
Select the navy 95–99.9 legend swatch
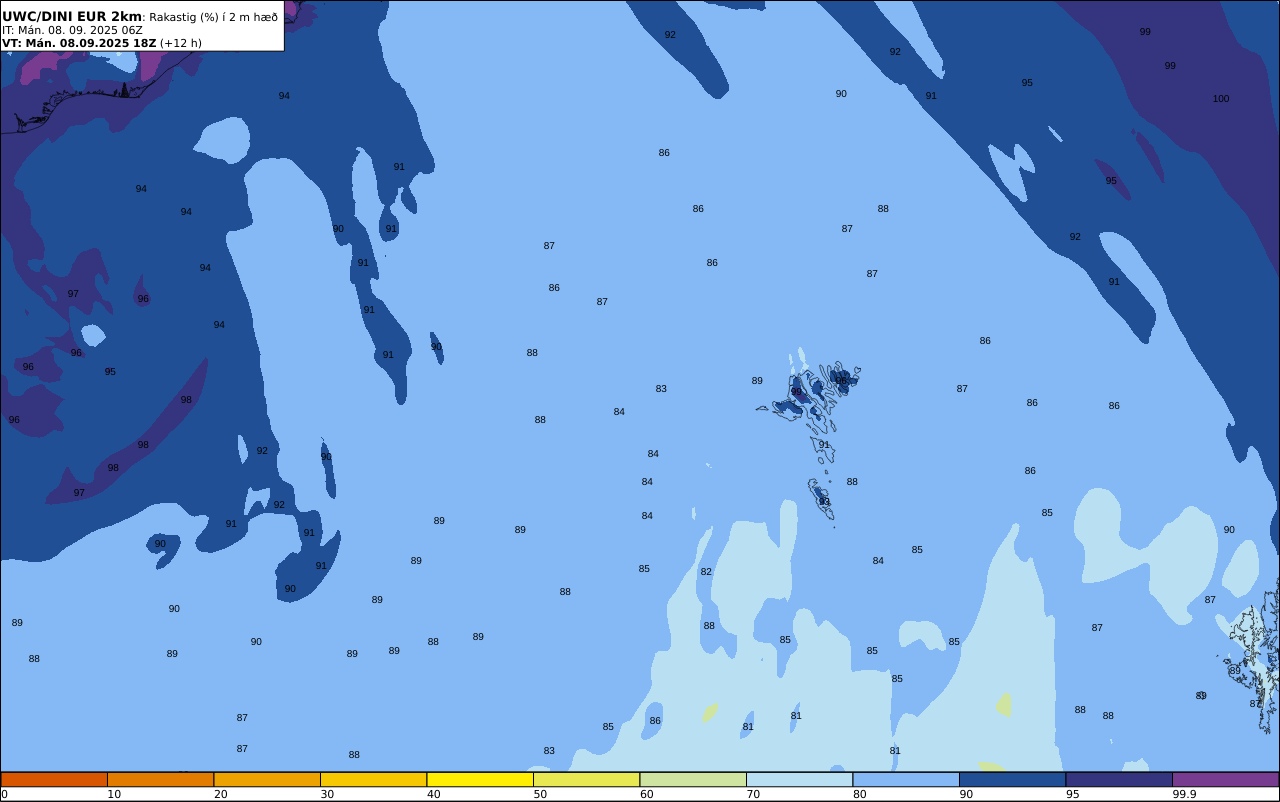pos(1119,779)
